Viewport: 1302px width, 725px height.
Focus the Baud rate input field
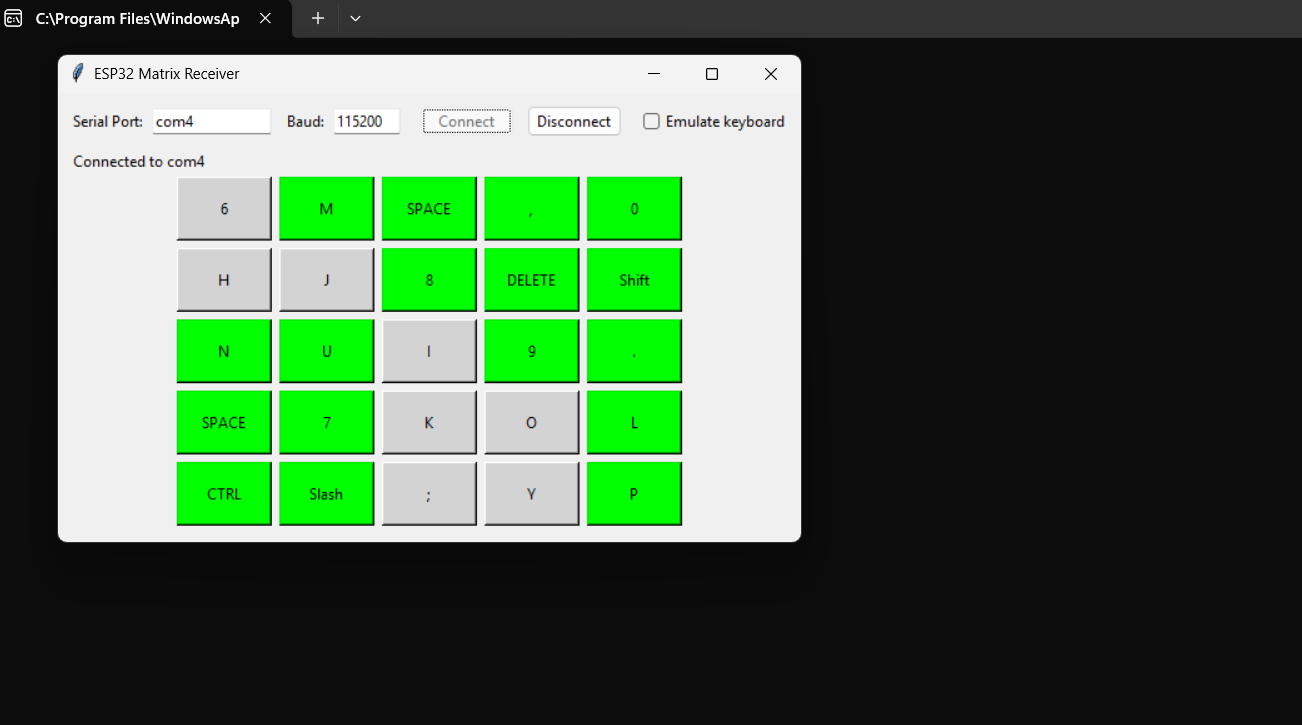click(366, 121)
